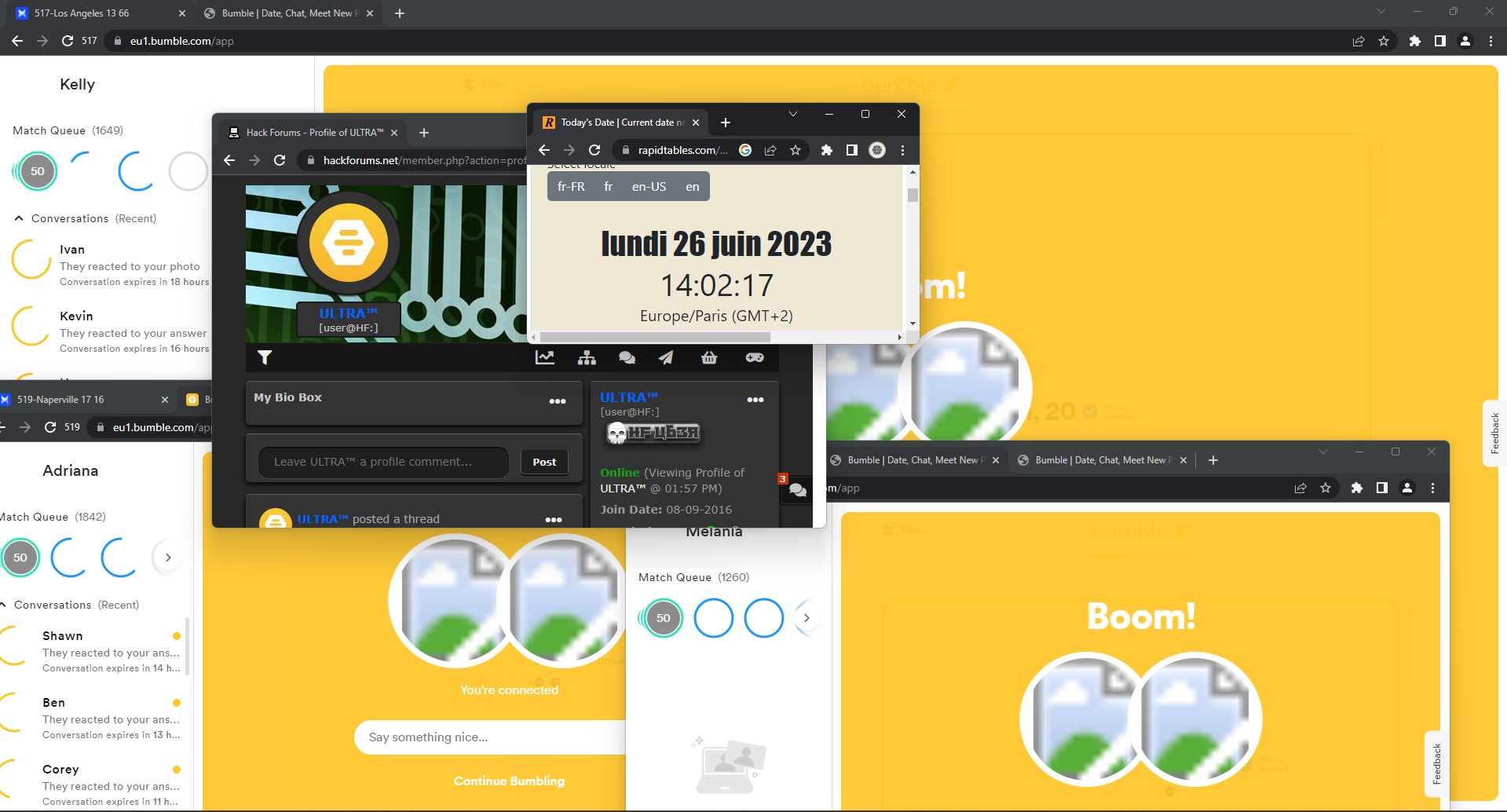Image resolution: width=1507 pixels, height=812 pixels.
Task: Open Feedback tab in bottom-right Bumble window
Action: tap(1436, 764)
